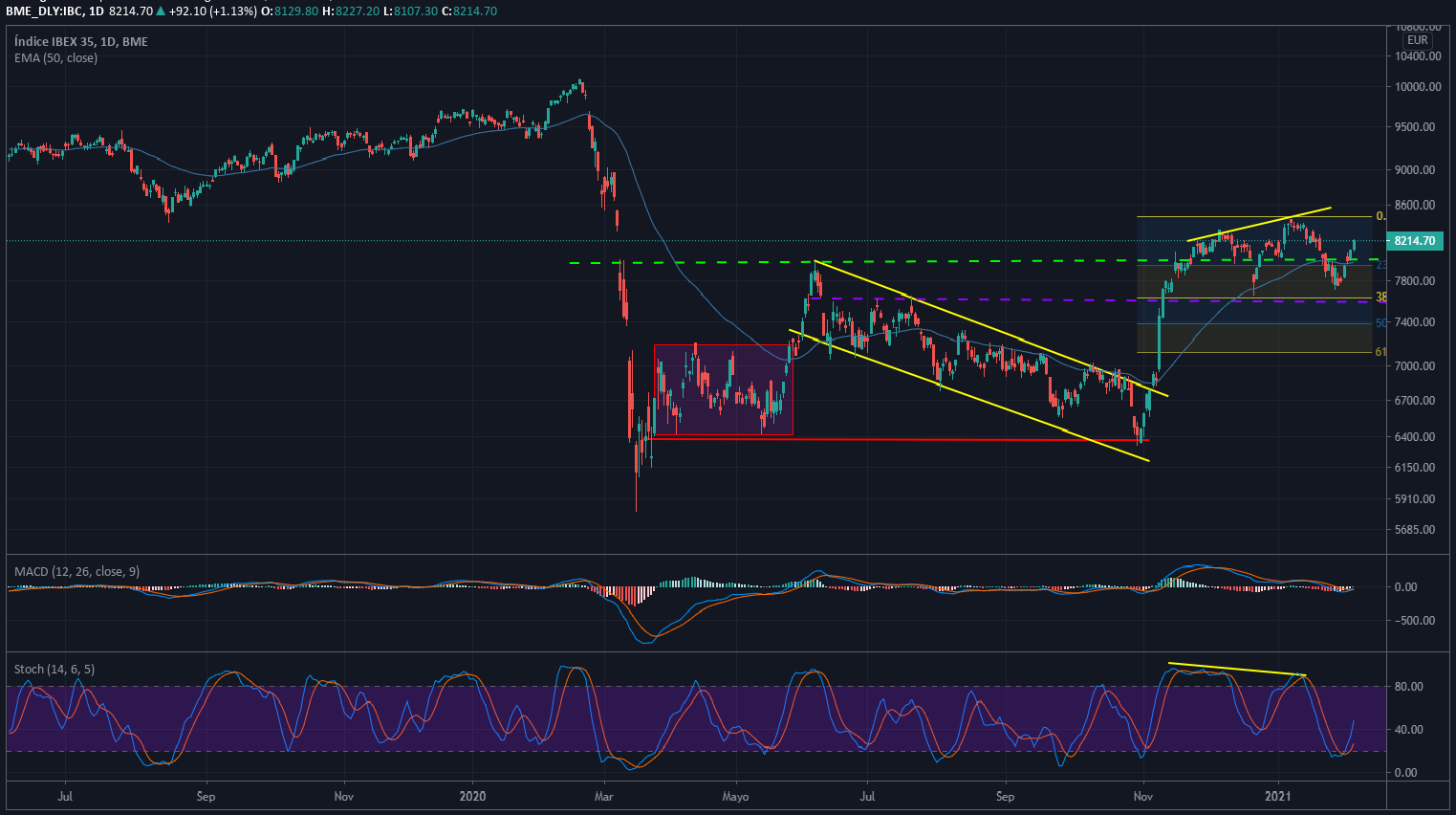This screenshot has height=815, width=1456.
Task: Click the 8214.70 current price tag
Action: pos(1414,241)
